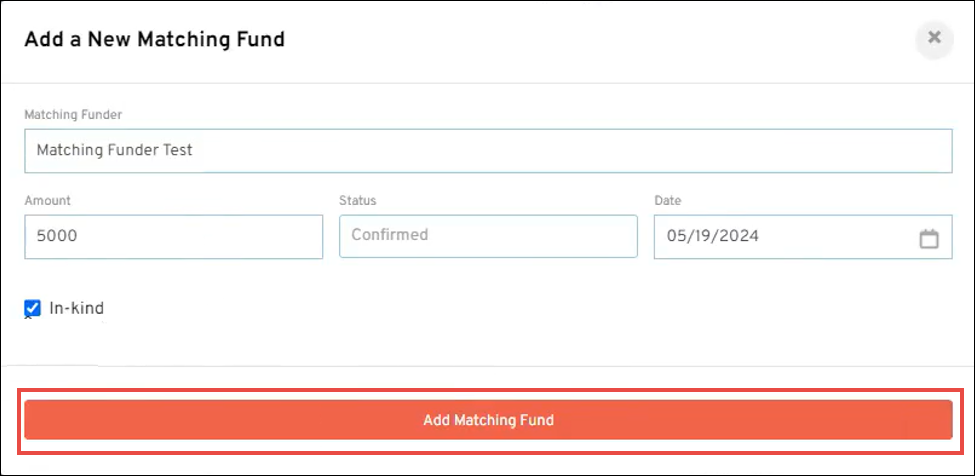The height and width of the screenshot is (476, 975).
Task: Select the month segment 05 in Date
Action: click(675, 237)
